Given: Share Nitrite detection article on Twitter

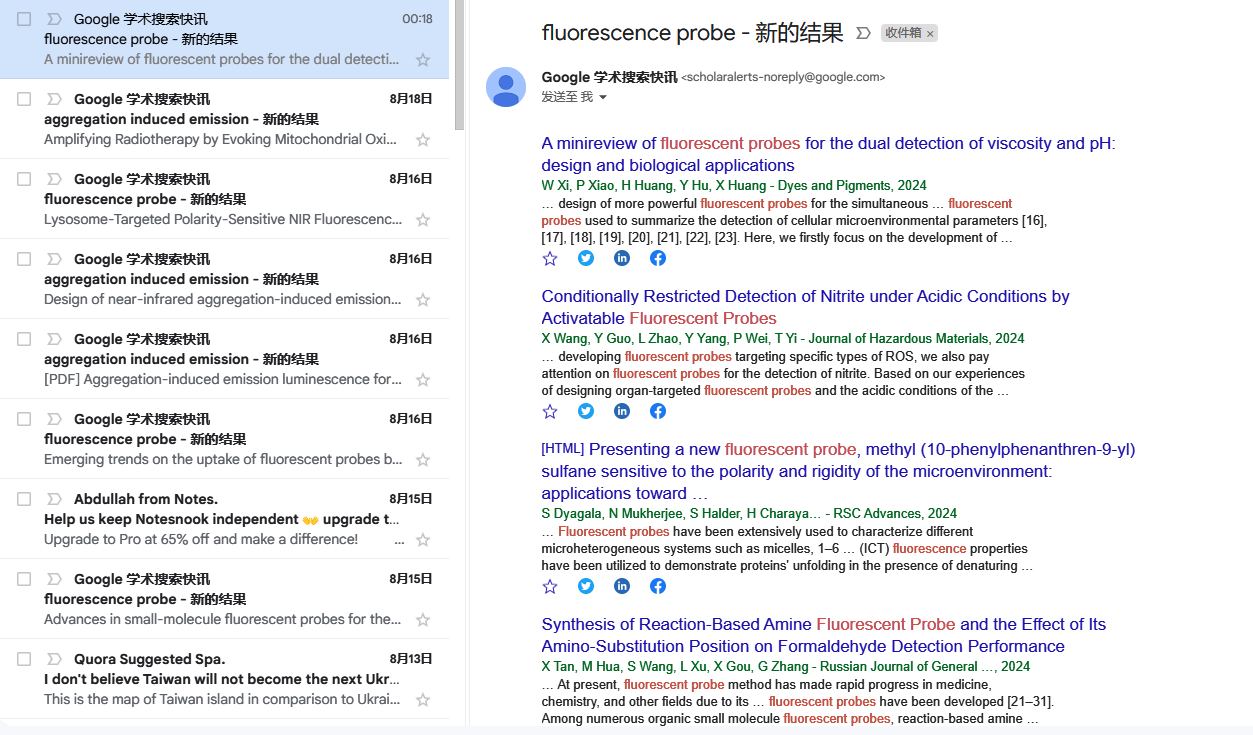Looking at the screenshot, I should pyautogui.click(x=586, y=411).
